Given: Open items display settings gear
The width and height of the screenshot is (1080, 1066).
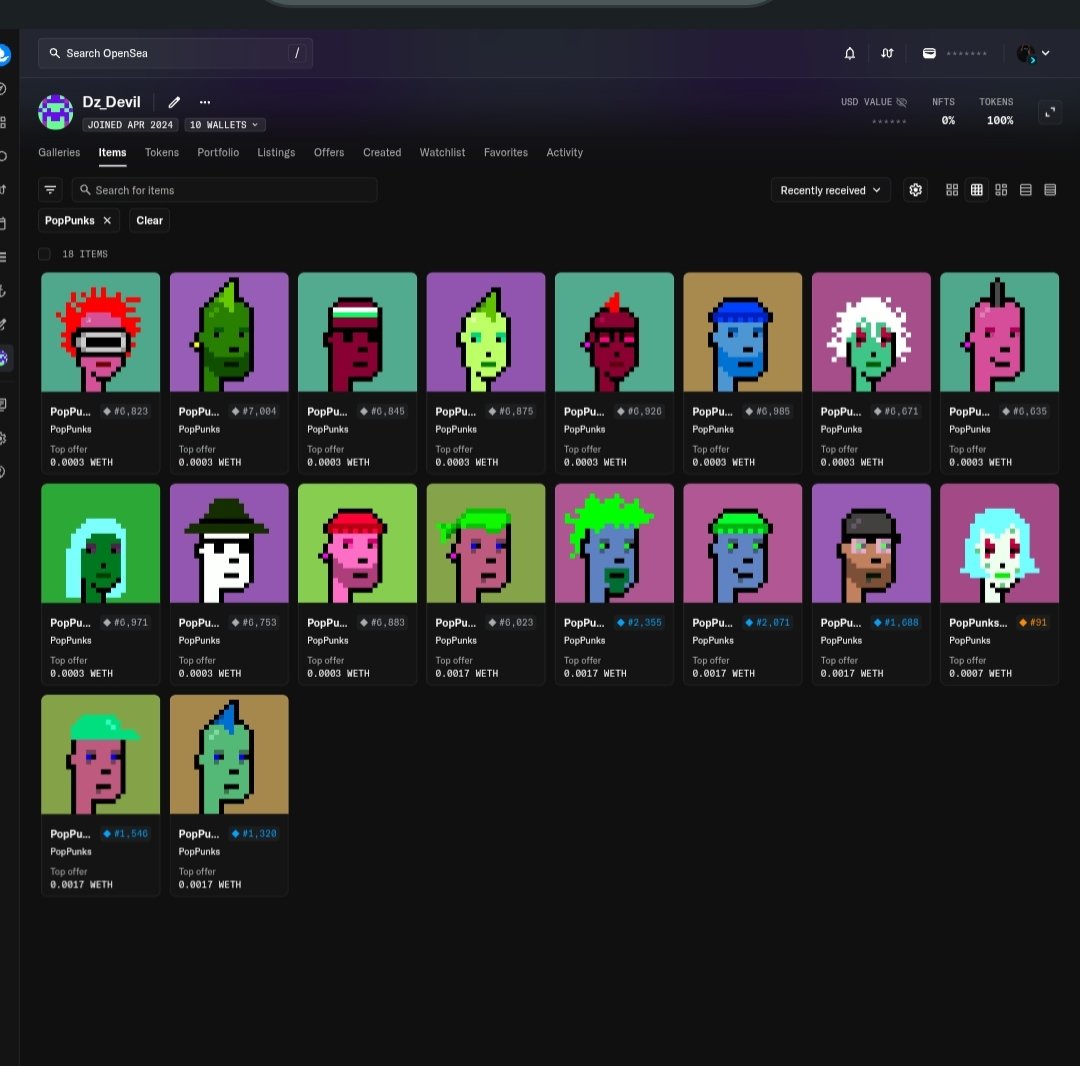Looking at the screenshot, I should [915, 190].
